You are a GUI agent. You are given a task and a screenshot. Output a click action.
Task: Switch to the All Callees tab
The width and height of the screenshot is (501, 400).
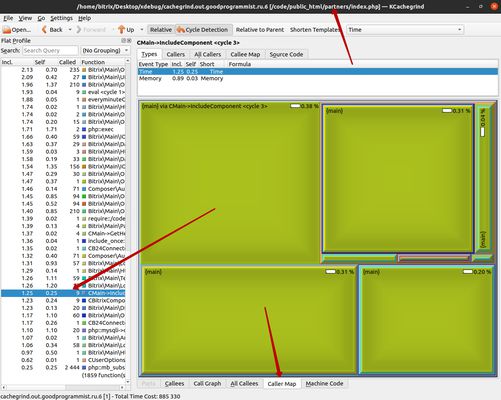point(244,384)
